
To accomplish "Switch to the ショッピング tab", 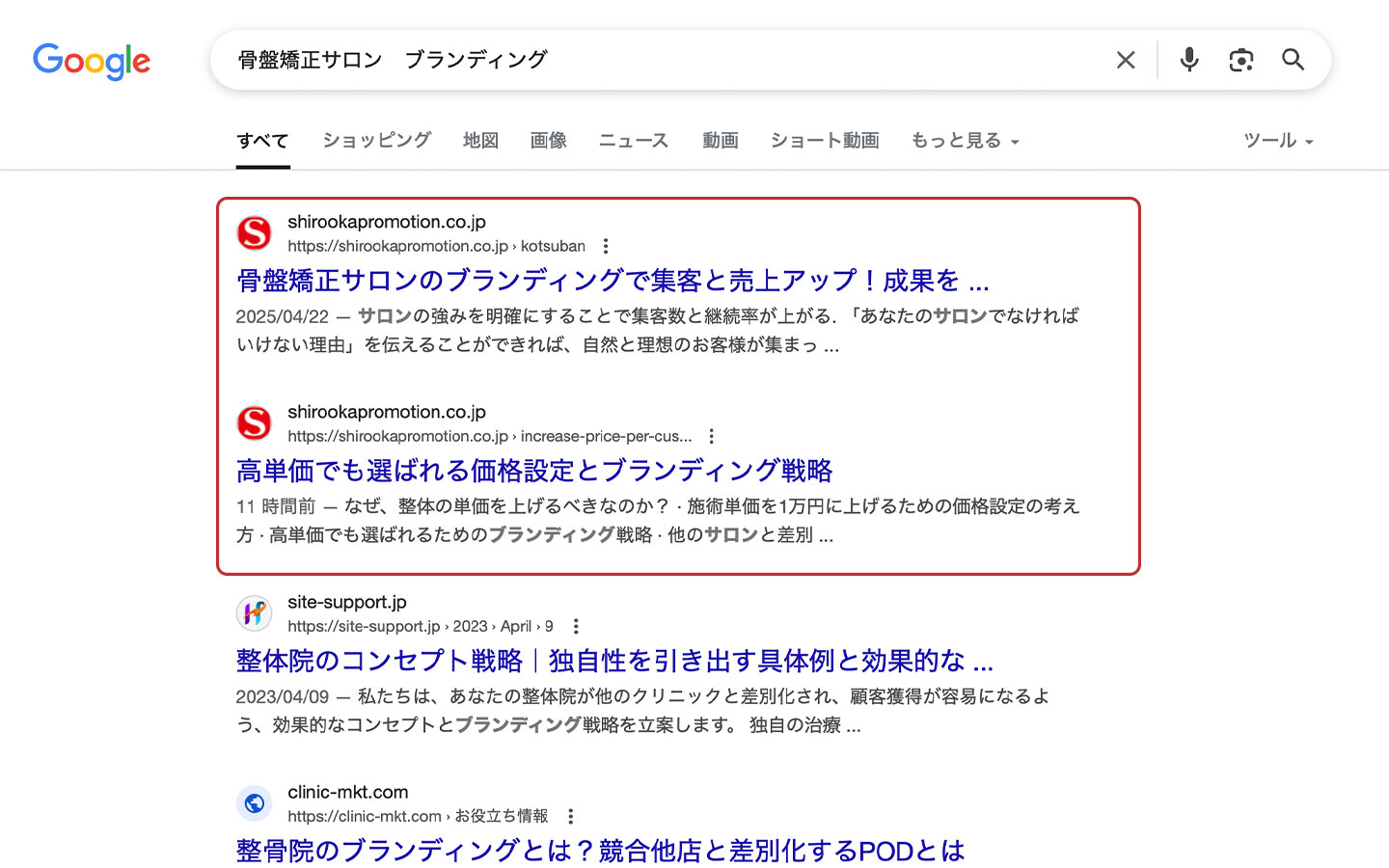I will pos(376,141).
